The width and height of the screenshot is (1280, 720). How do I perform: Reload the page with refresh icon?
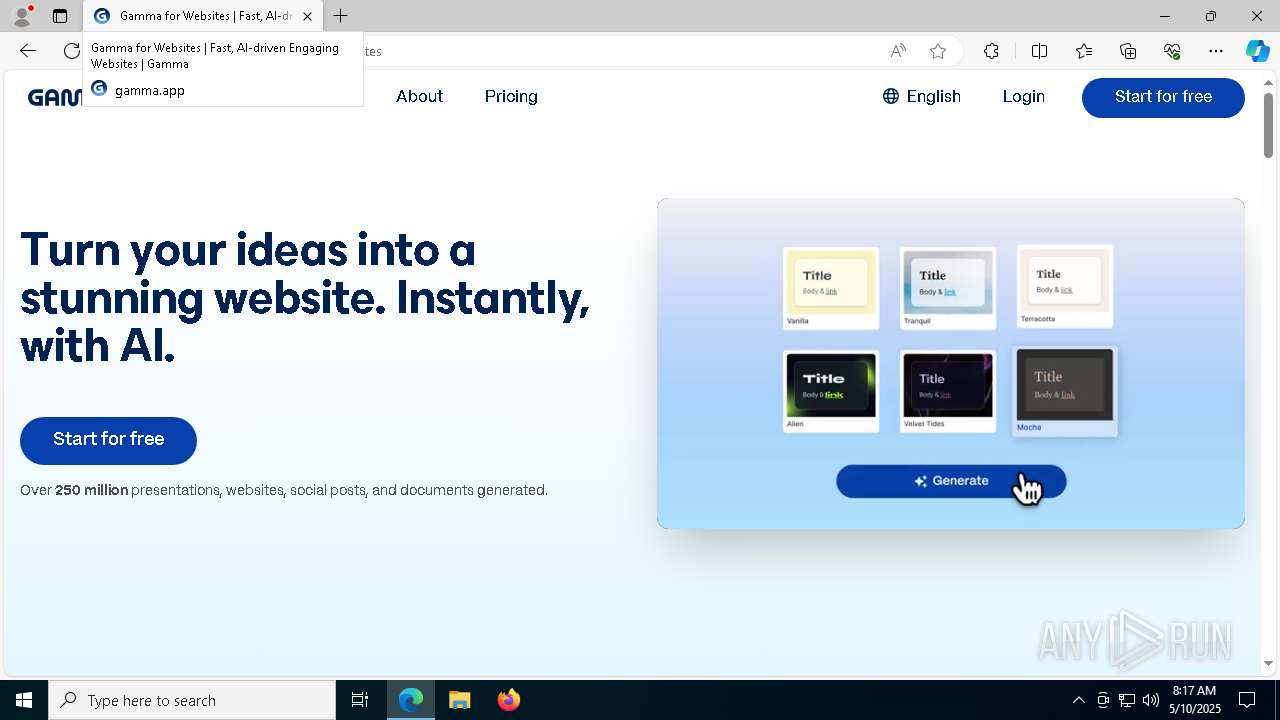coord(72,51)
